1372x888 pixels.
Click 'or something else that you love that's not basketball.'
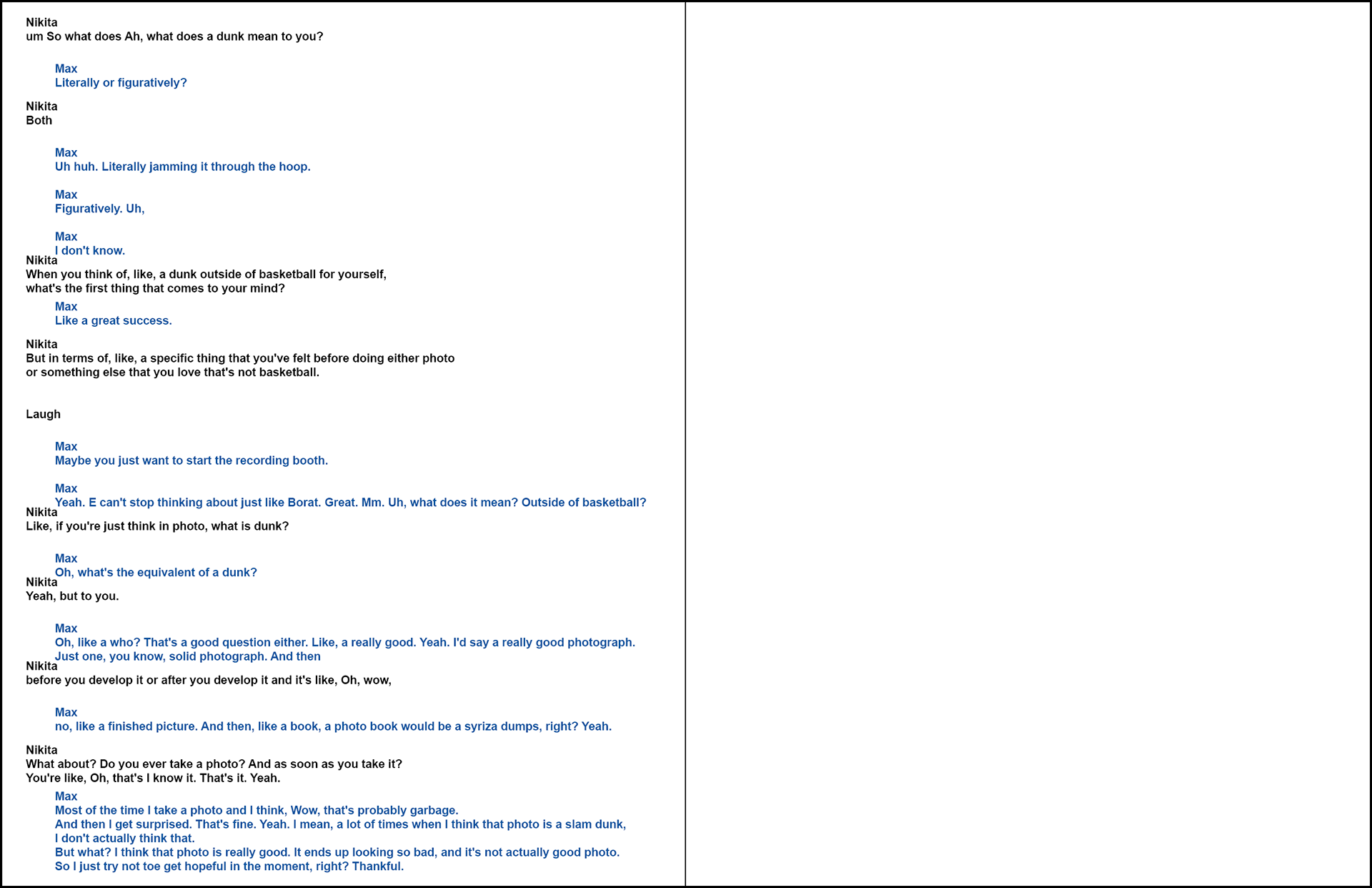(x=172, y=373)
